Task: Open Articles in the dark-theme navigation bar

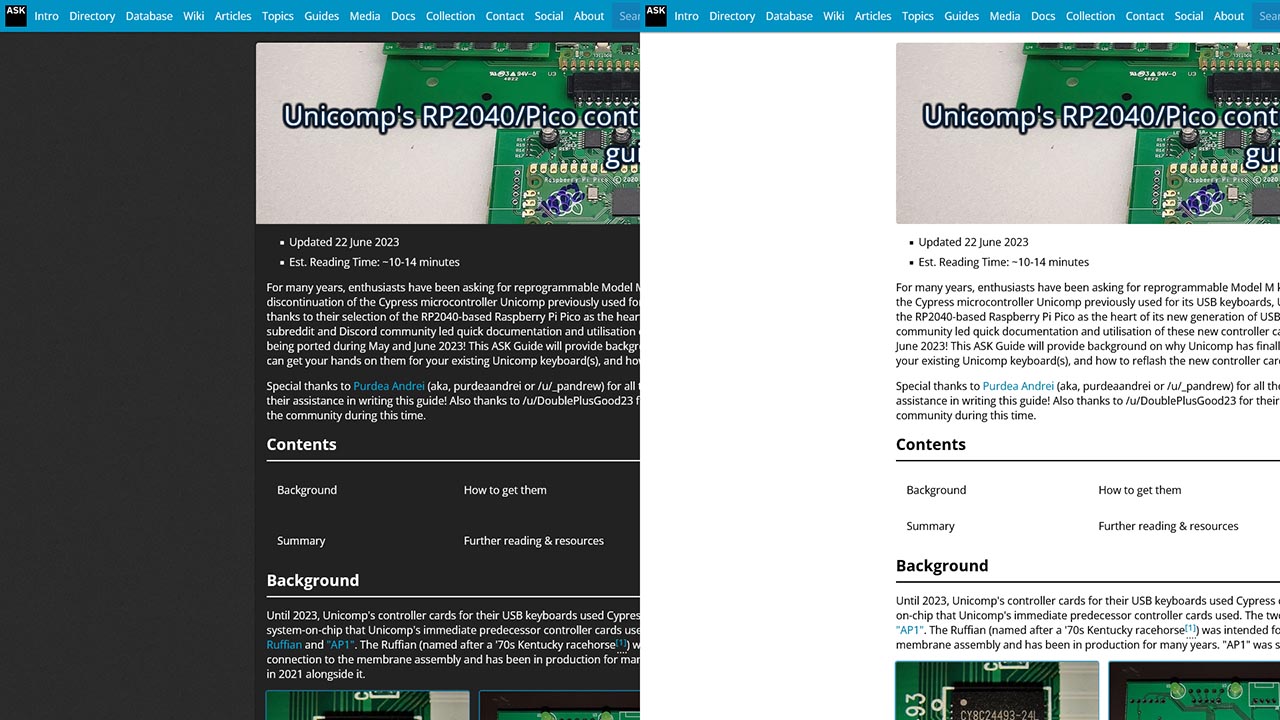Action: (x=233, y=16)
